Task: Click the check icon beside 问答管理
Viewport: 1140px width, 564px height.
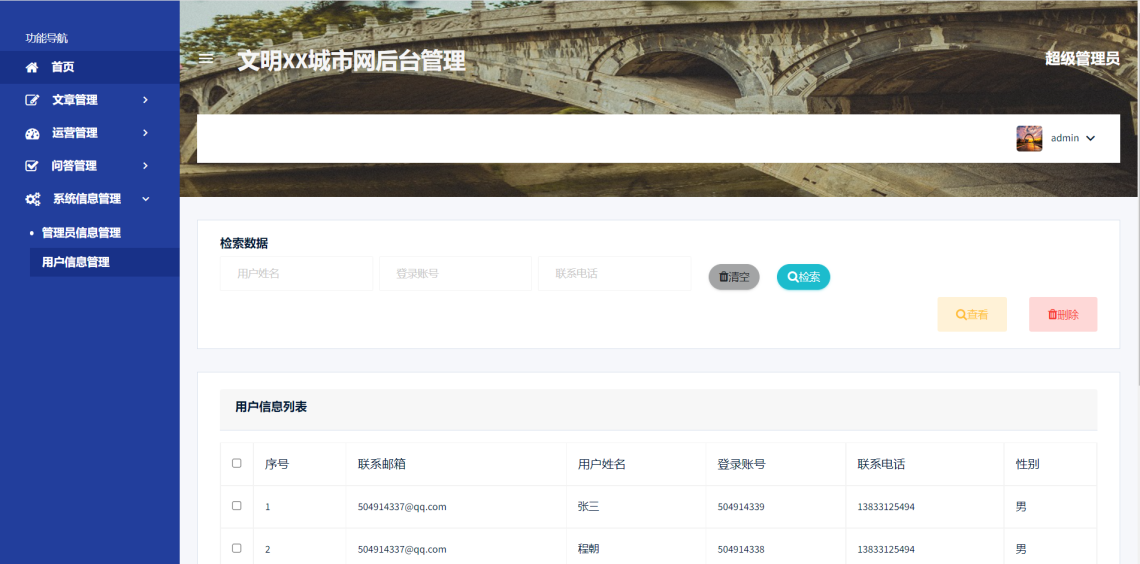Action: [x=31, y=166]
